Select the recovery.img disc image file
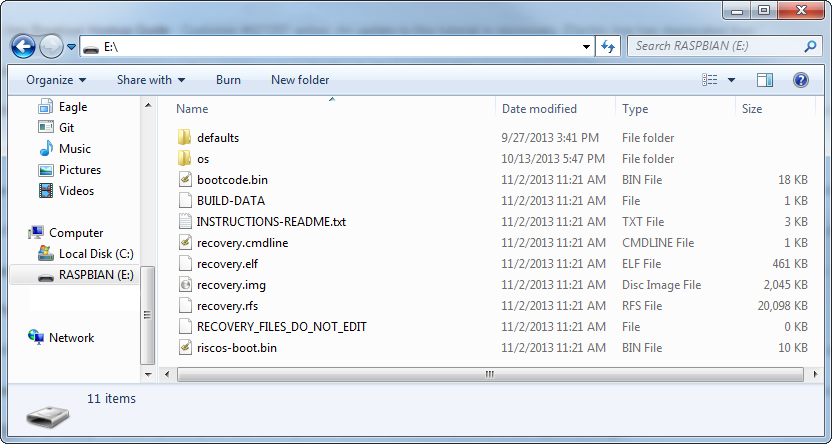 229,285
